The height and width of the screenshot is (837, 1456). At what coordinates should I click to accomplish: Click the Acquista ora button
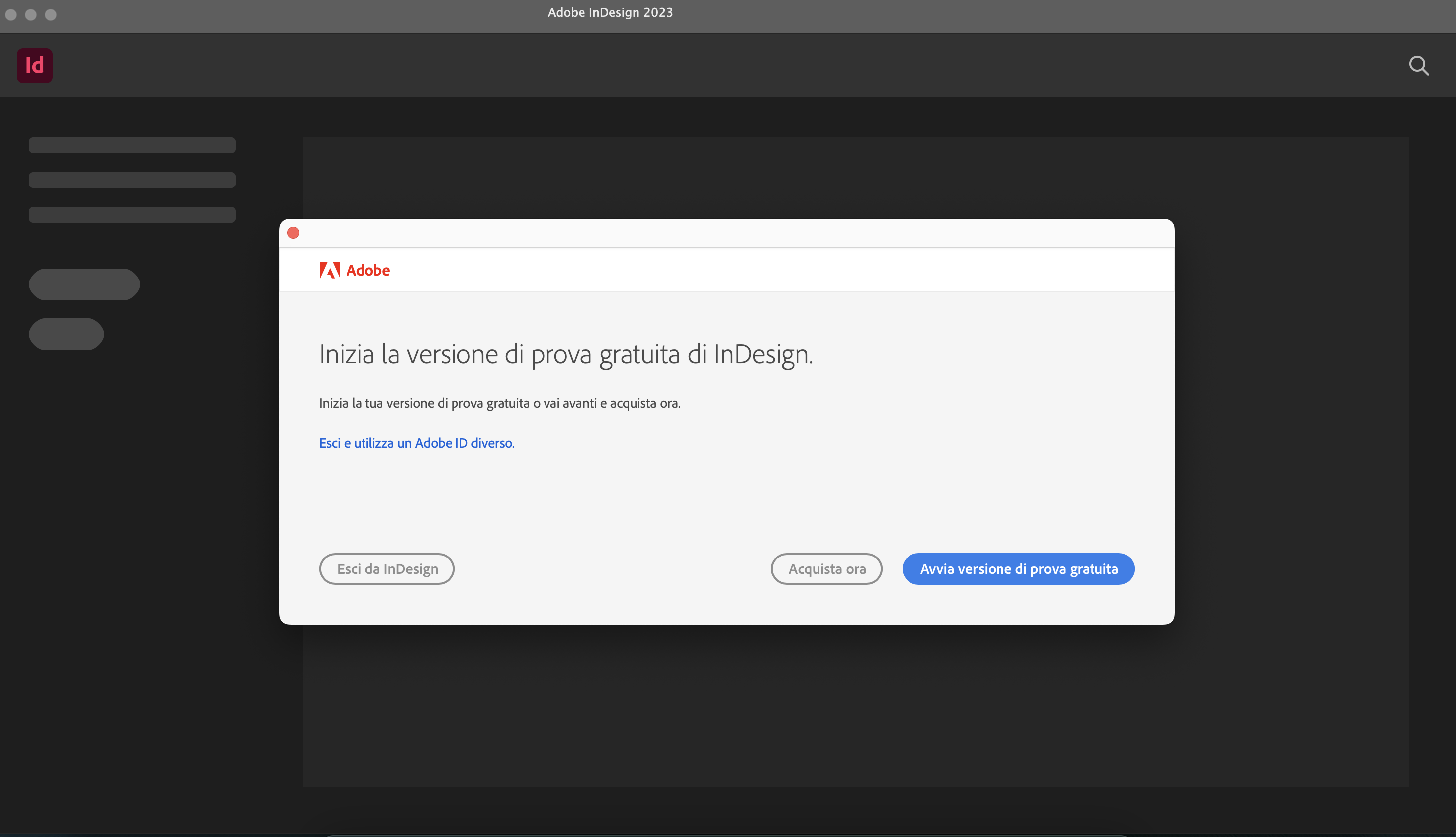[x=826, y=569]
